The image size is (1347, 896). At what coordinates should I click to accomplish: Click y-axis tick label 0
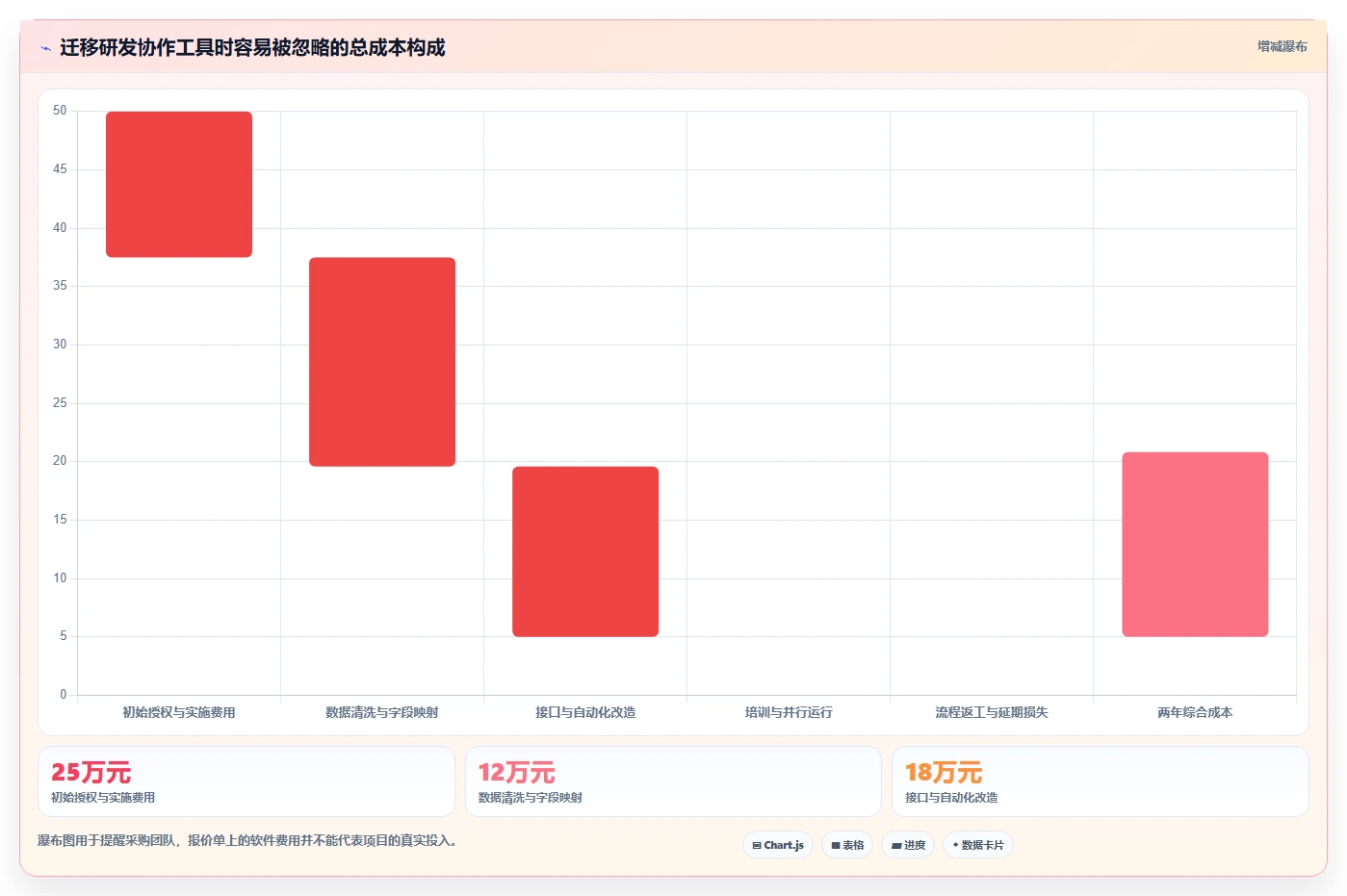[64, 694]
